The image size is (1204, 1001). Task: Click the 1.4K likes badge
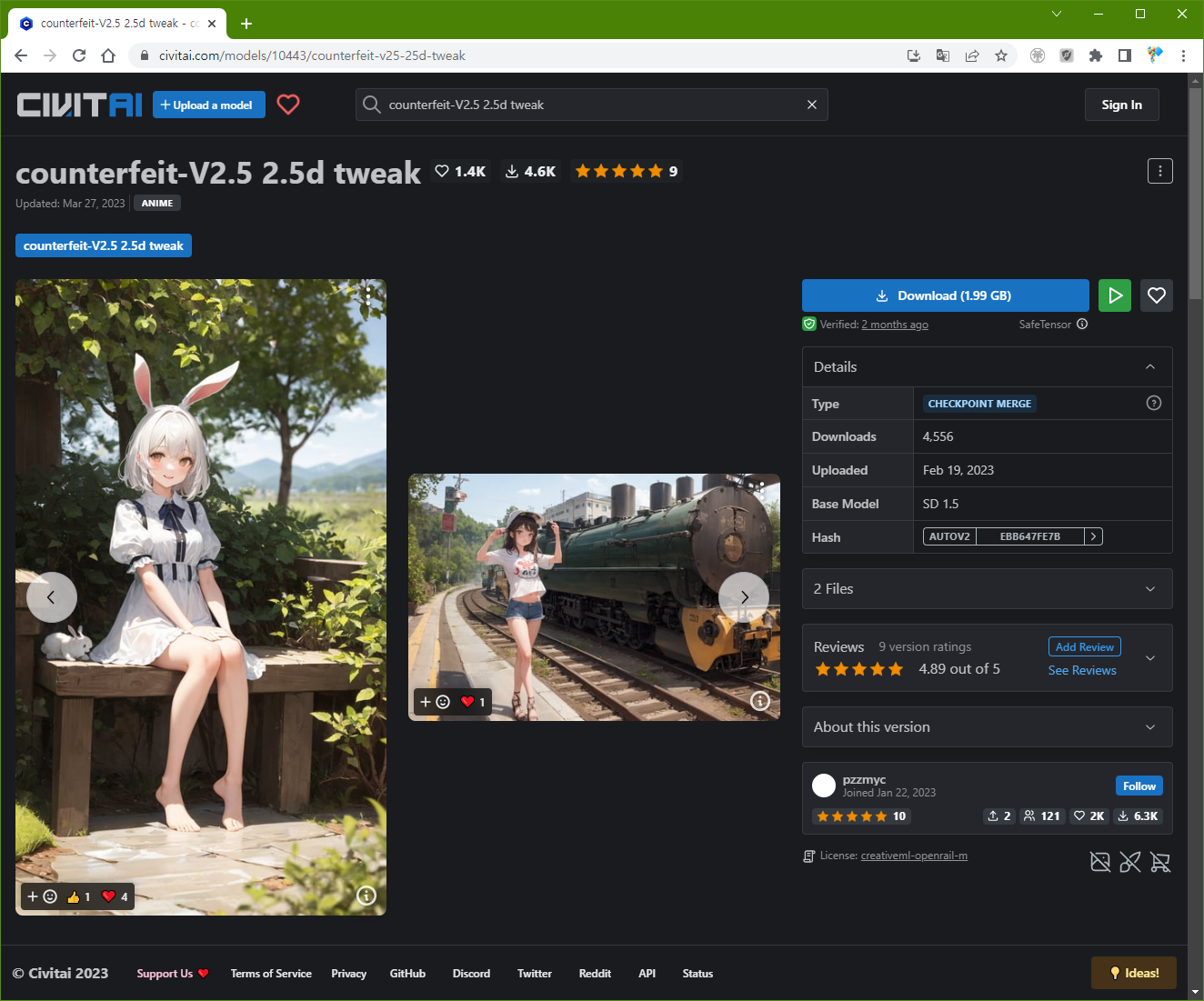[x=460, y=171]
